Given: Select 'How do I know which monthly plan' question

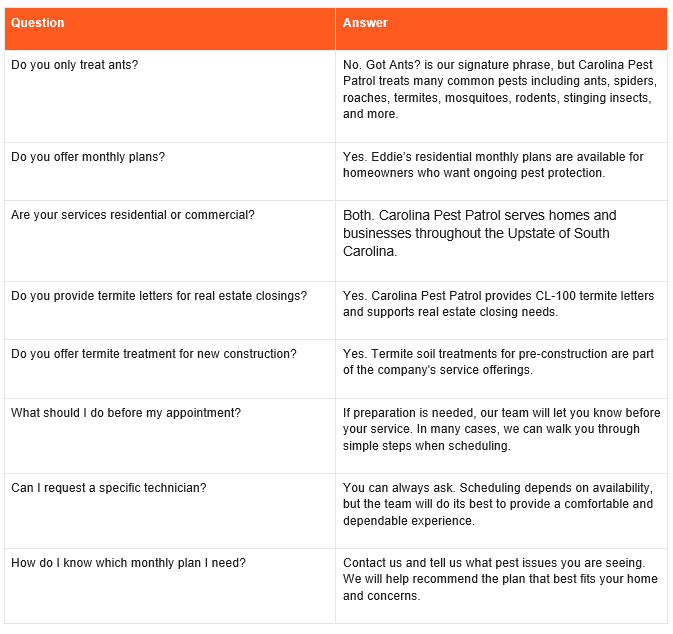Looking at the screenshot, I should (128, 563).
